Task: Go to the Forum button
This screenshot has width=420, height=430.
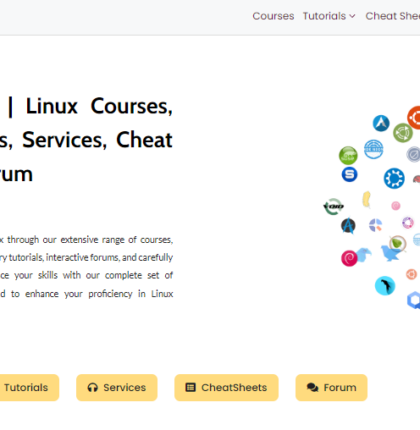Action: point(331,387)
